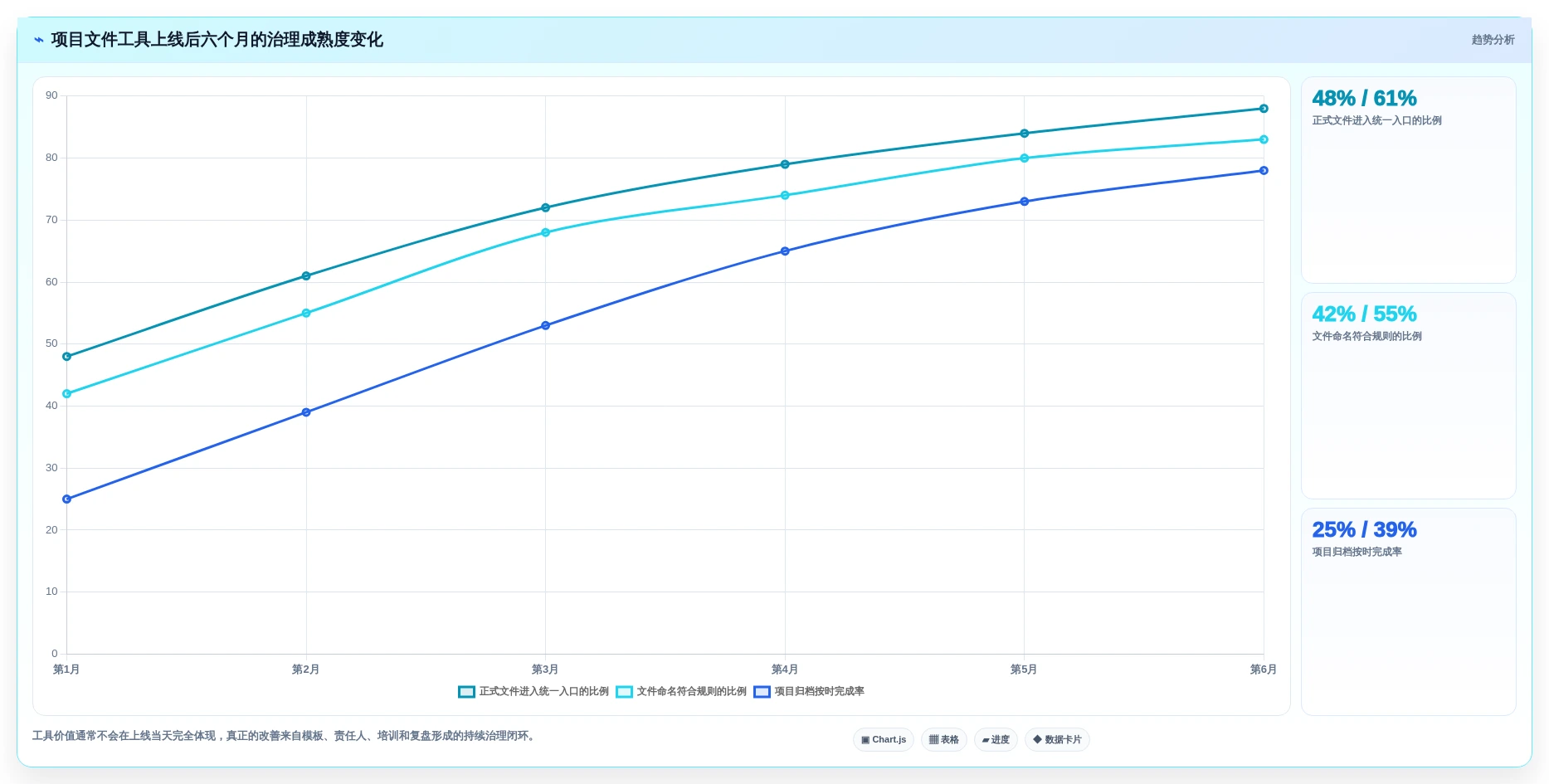Select 第4月 point on 项目归档按时完成率 line

point(785,251)
